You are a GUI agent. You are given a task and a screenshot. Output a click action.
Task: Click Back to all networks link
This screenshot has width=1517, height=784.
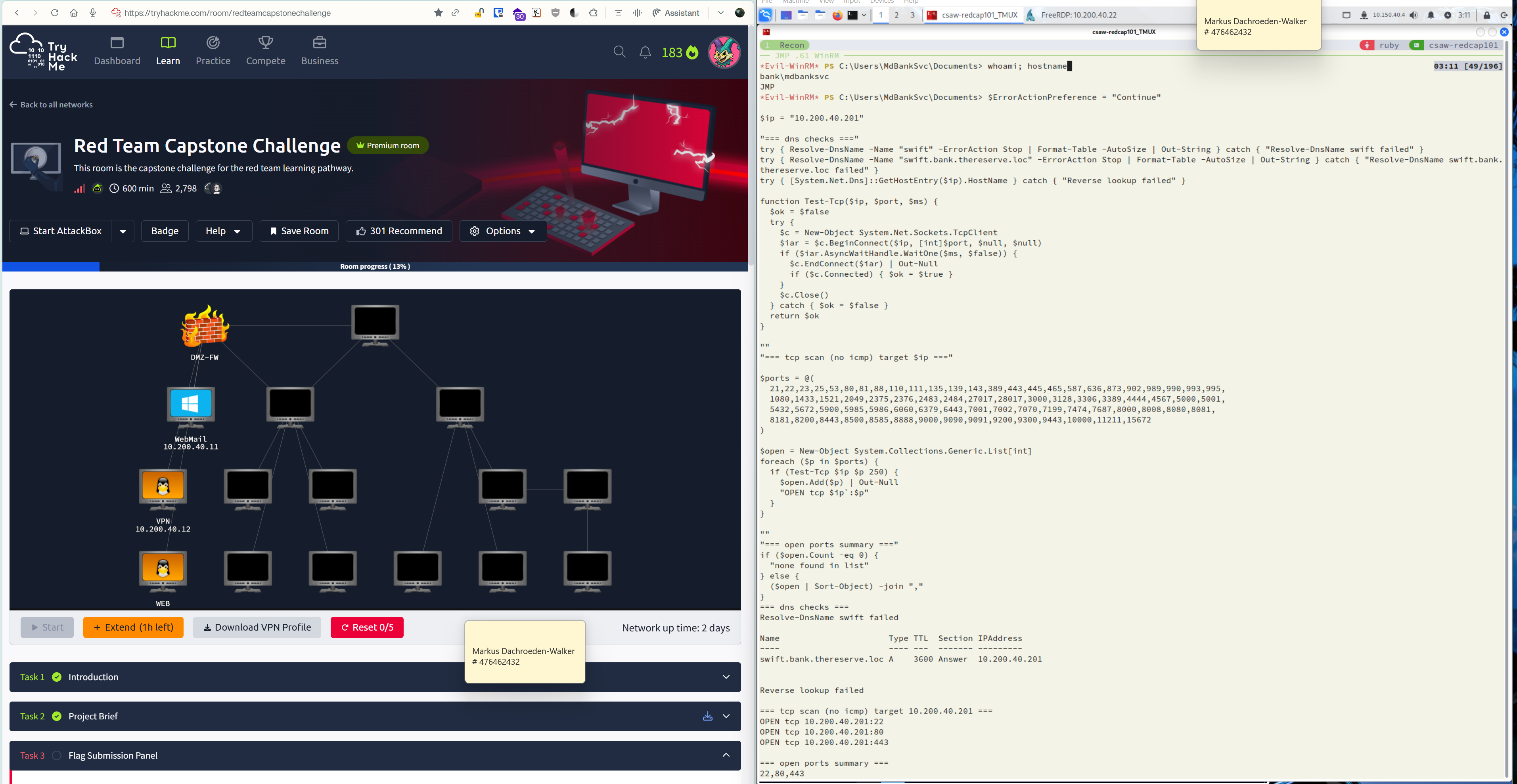[x=51, y=105]
